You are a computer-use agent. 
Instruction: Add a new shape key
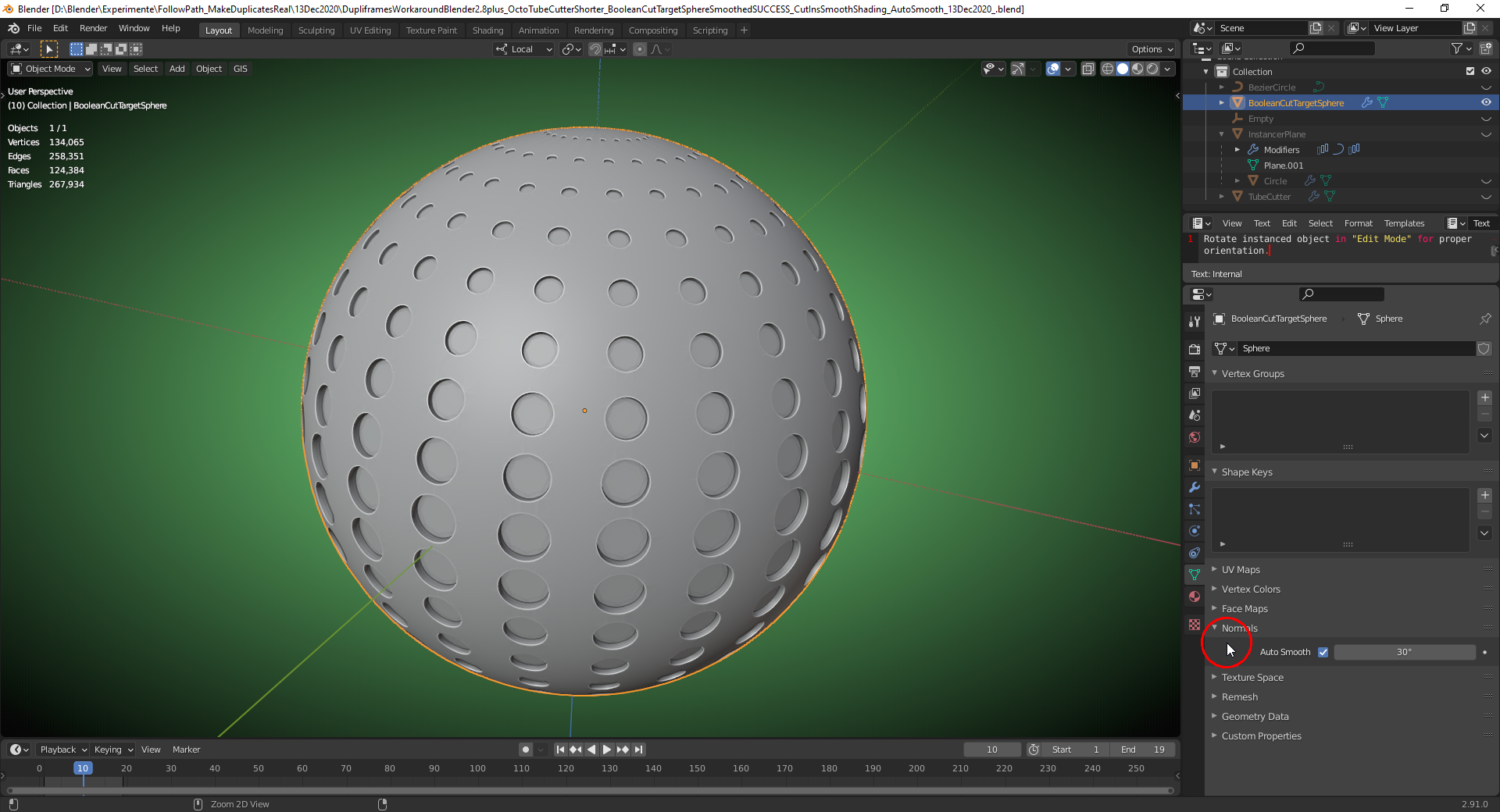click(x=1485, y=495)
